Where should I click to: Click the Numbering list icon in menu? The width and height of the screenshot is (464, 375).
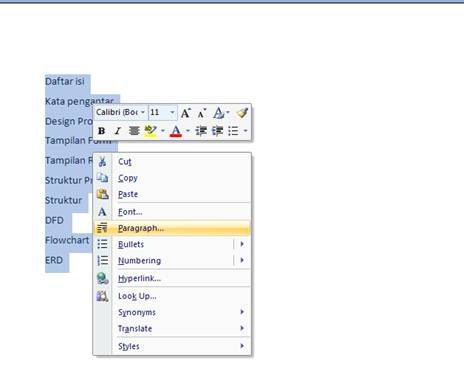pyautogui.click(x=102, y=260)
